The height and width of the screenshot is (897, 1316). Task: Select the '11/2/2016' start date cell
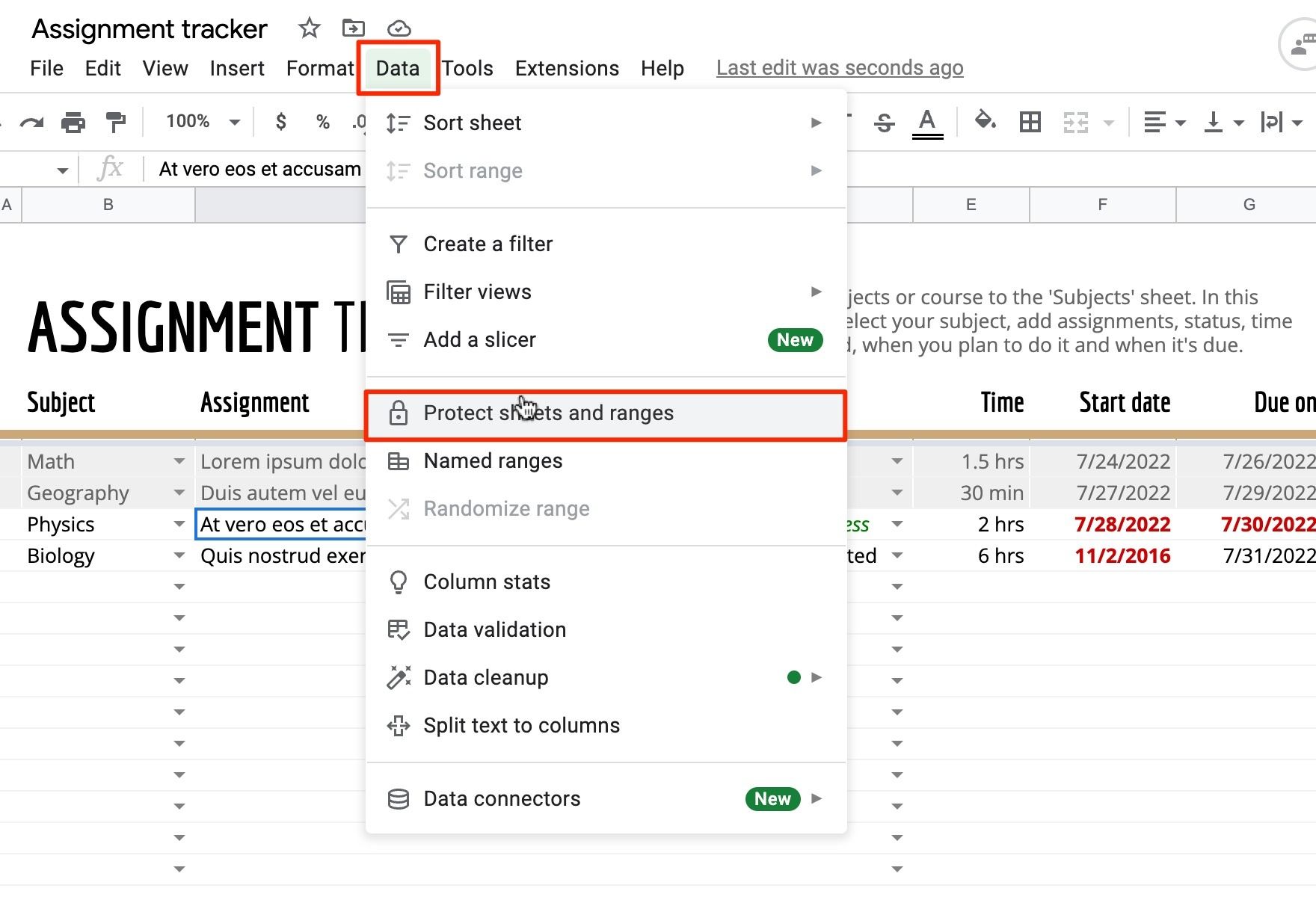[1102, 555]
